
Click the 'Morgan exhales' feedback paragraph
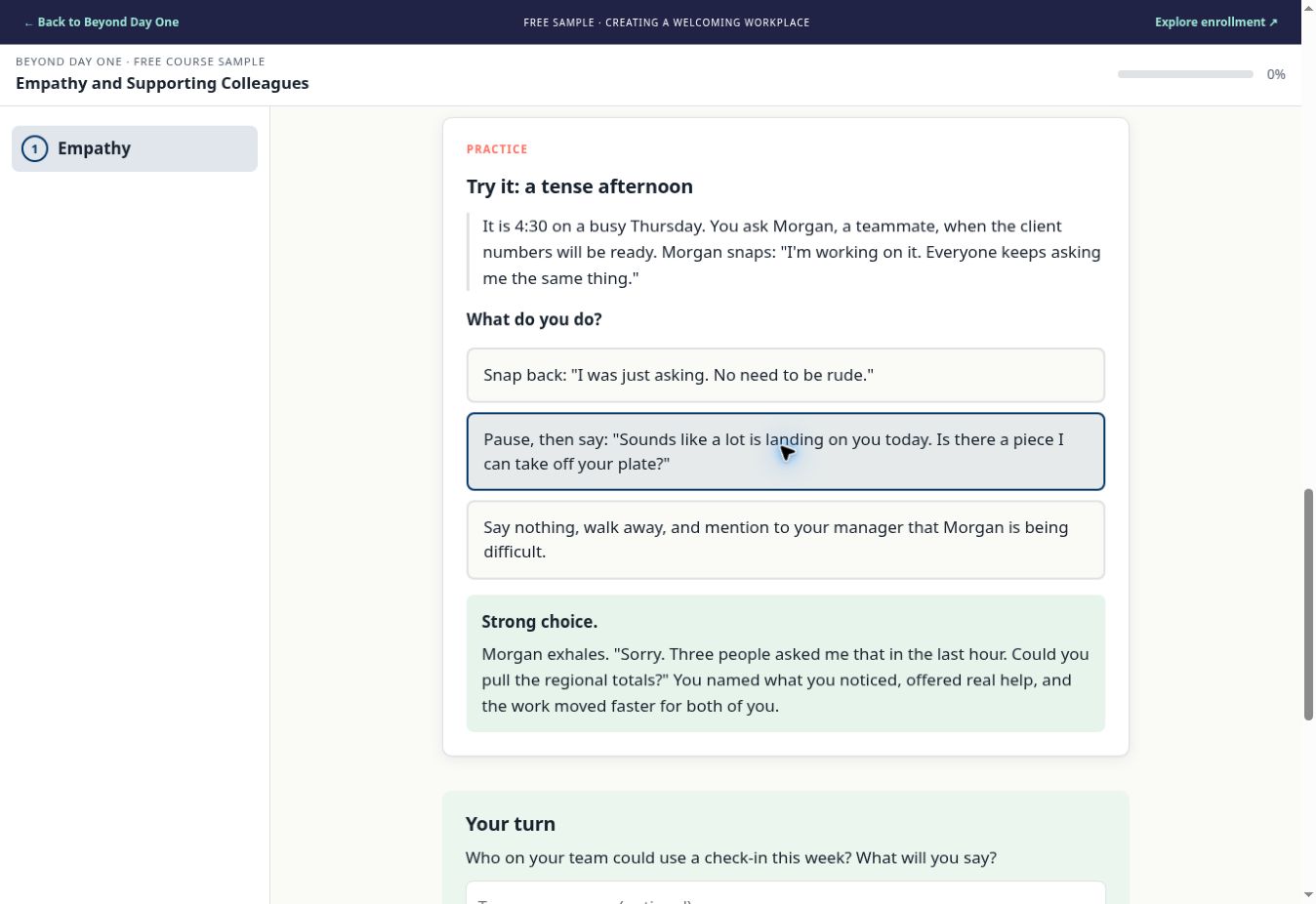(785, 679)
